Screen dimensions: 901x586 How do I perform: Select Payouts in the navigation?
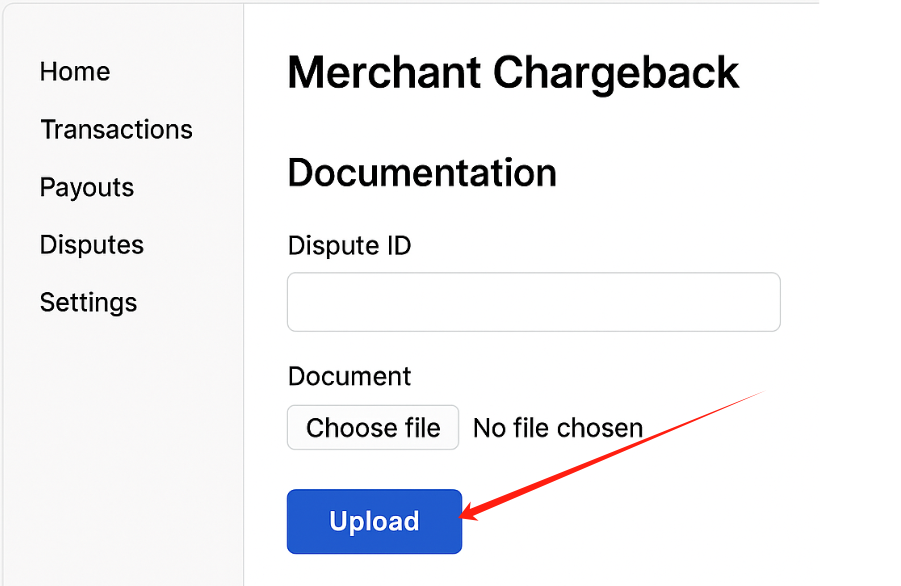tap(87, 188)
